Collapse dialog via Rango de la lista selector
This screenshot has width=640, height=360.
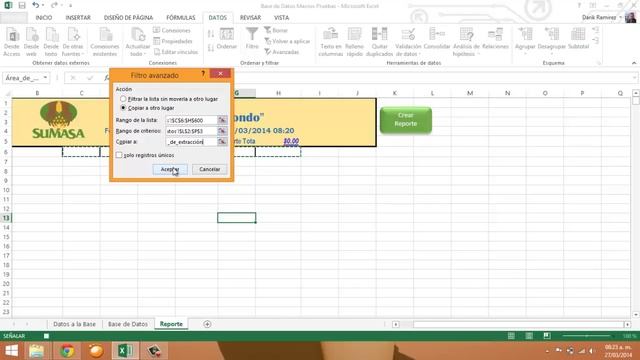click(x=222, y=120)
